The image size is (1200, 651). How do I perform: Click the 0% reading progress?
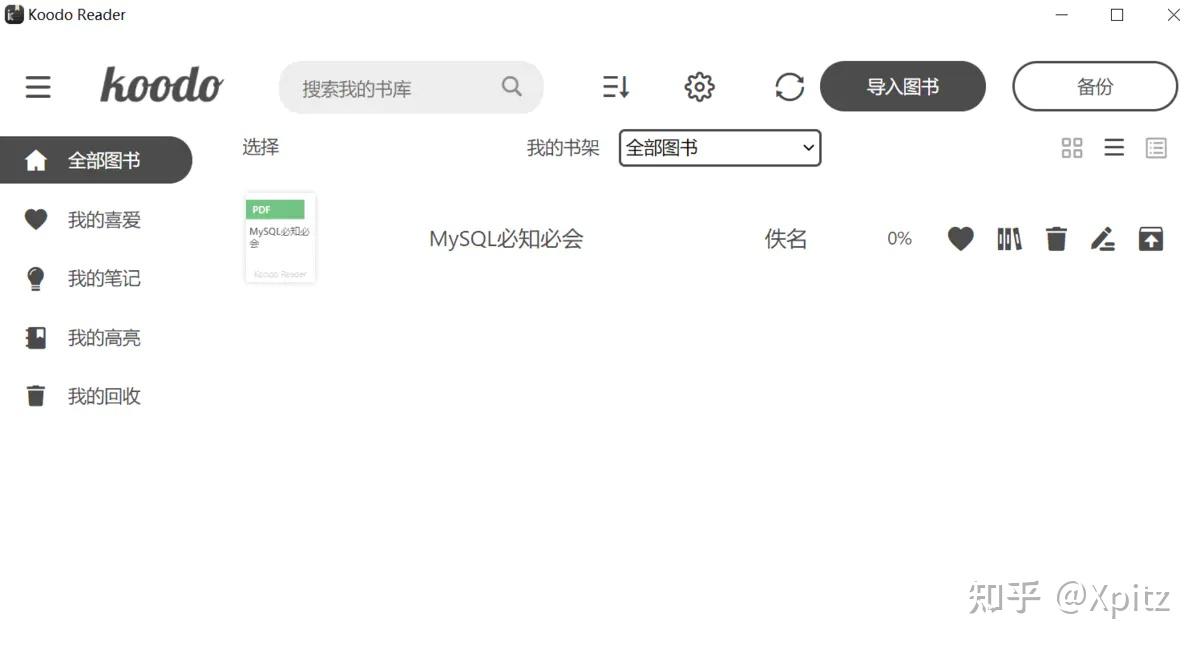(x=900, y=239)
